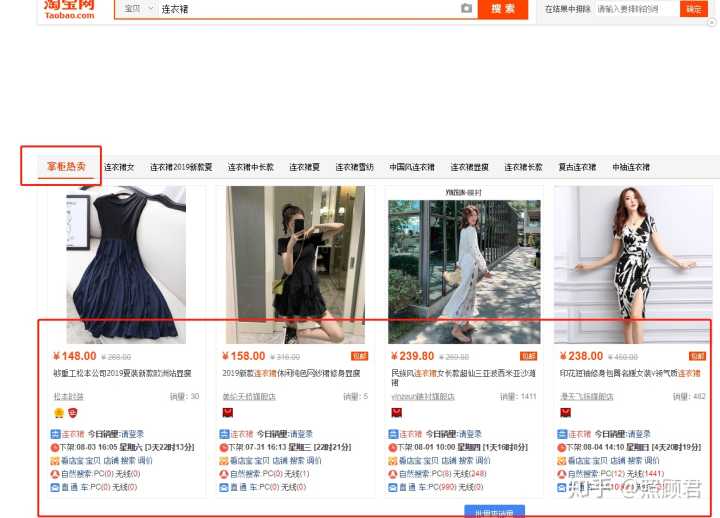Screen dimensions: 720x518
Task: Open the 复古连衣裙 tab
Action: (x=577, y=167)
